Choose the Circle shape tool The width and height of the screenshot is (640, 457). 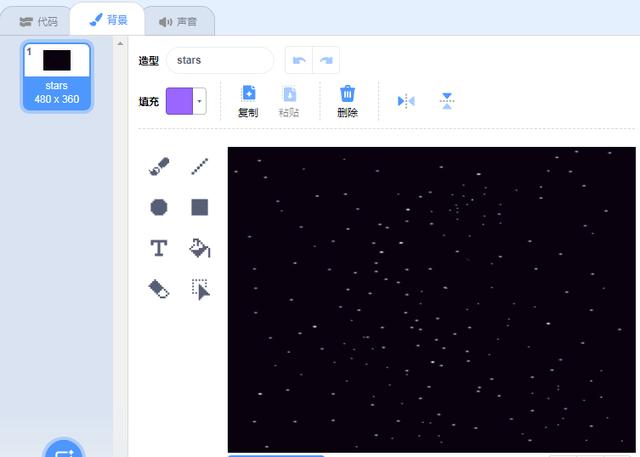159,207
